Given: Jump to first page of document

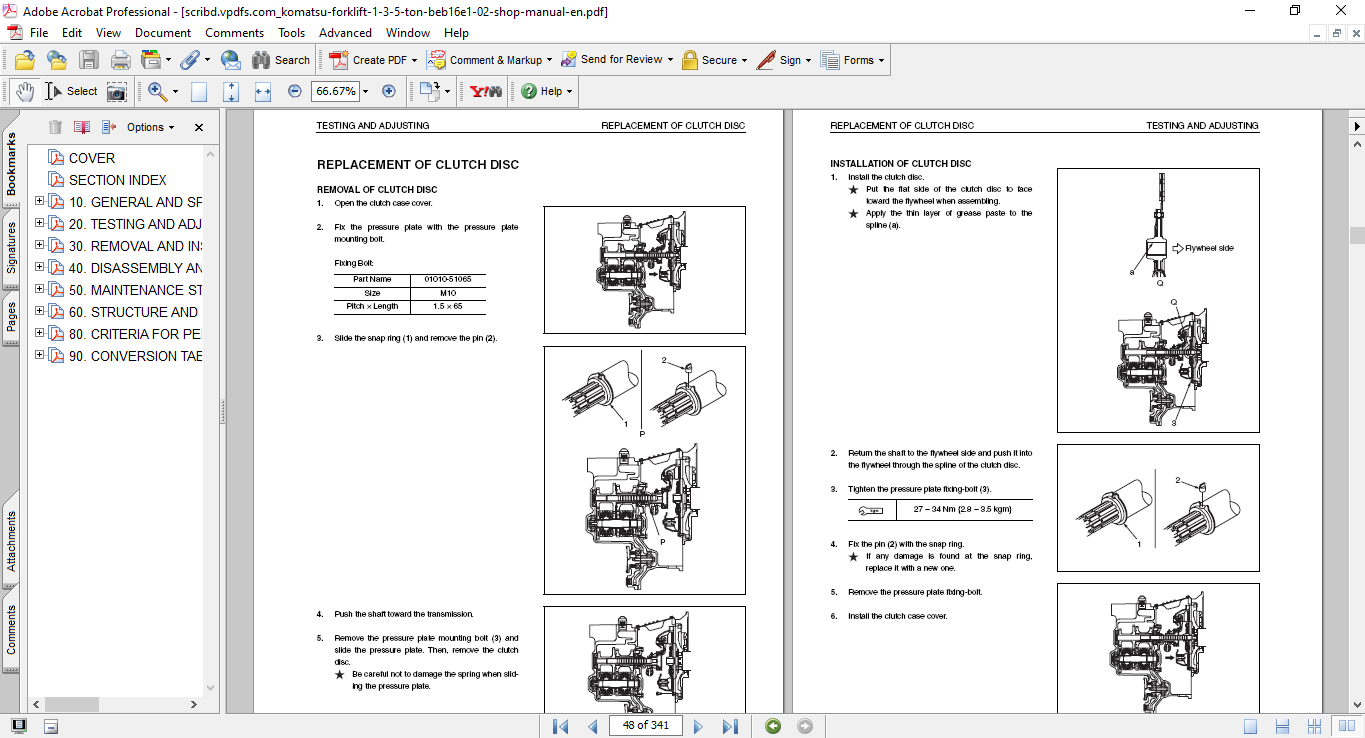Looking at the screenshot, I should [560, 726].
